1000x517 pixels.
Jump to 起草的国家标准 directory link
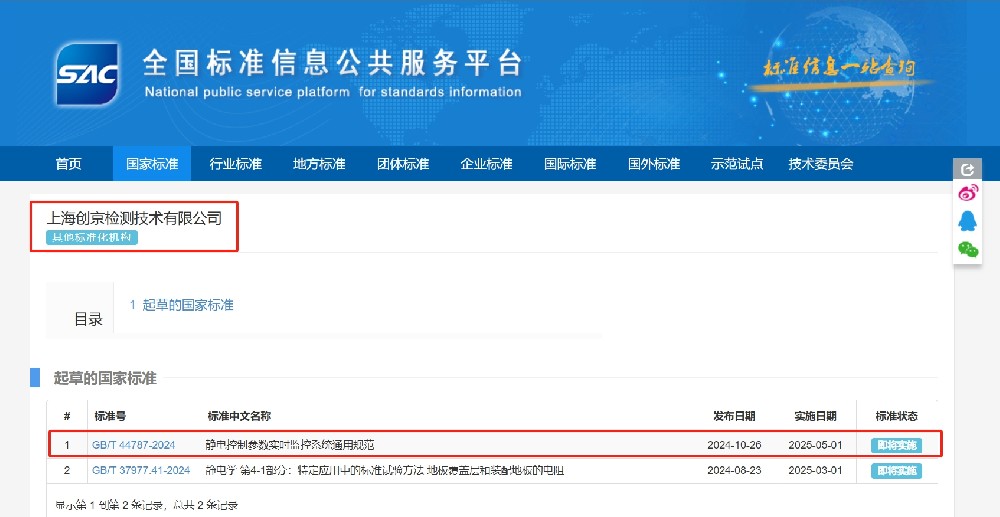182,305
